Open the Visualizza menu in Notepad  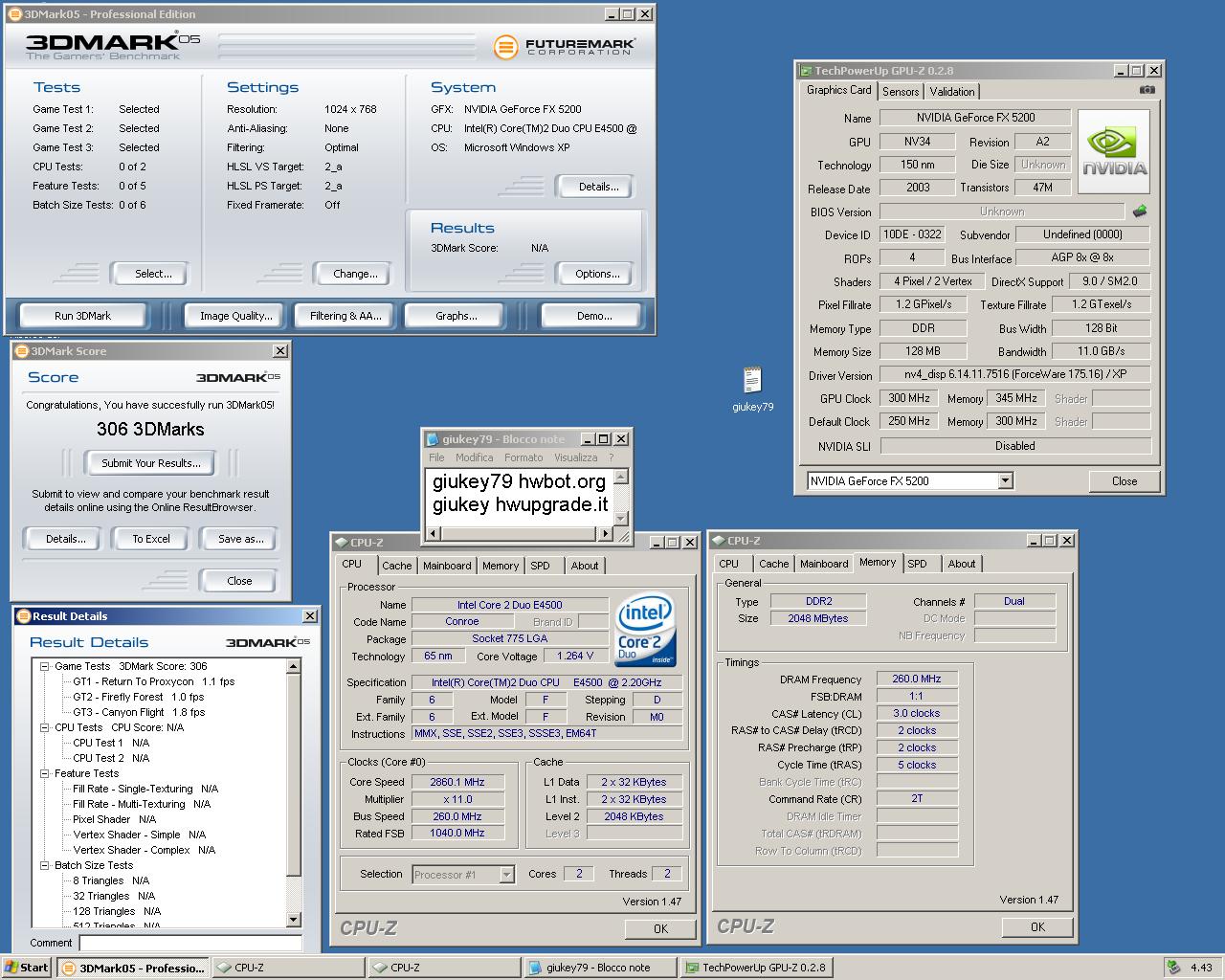tap(576, 457)
